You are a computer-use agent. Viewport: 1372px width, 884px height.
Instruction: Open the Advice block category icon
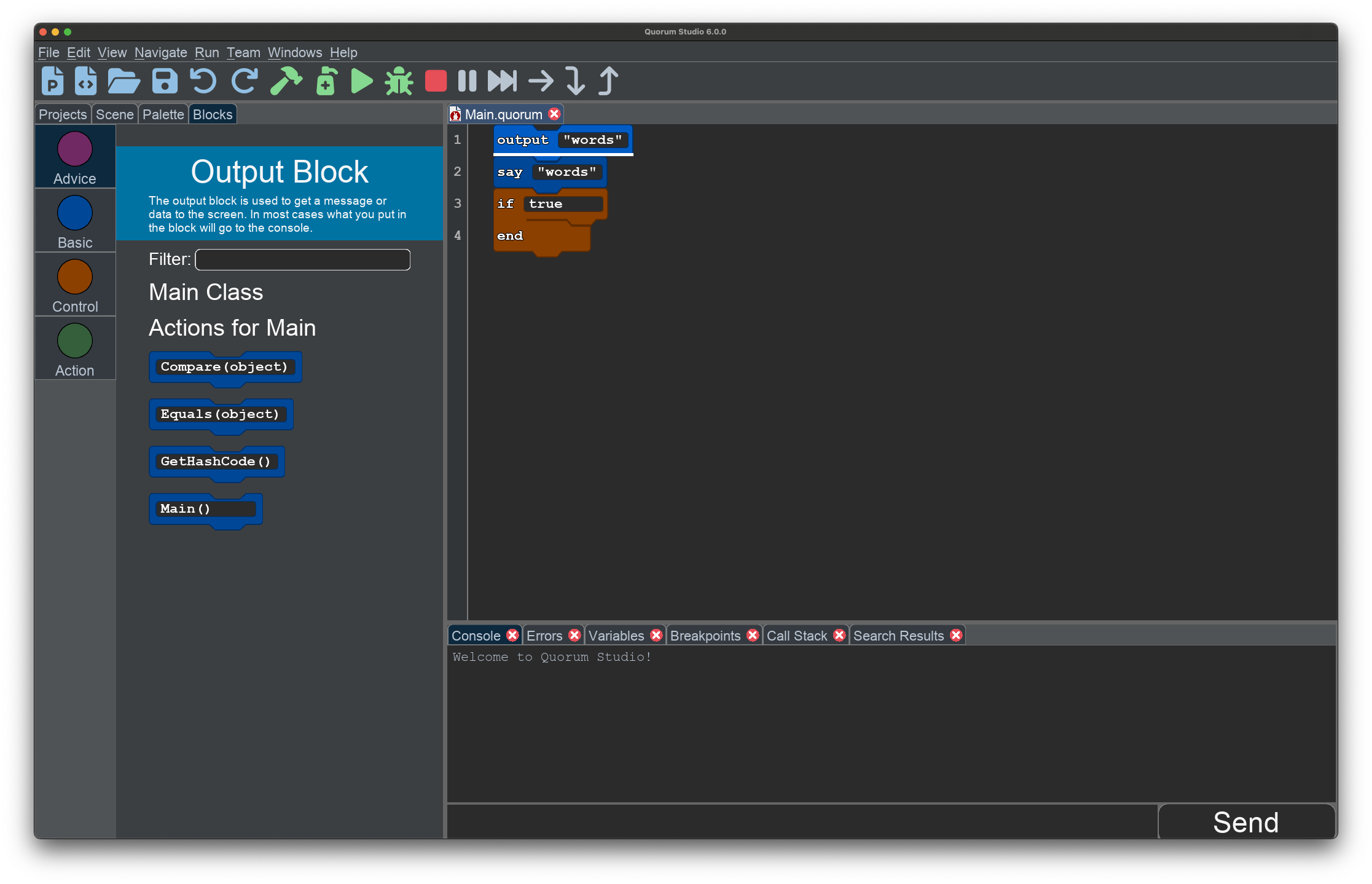click(x=74, y=149)
